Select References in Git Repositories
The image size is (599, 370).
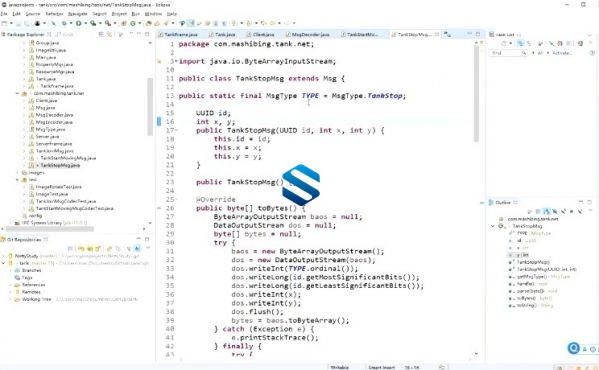(33, 285)
